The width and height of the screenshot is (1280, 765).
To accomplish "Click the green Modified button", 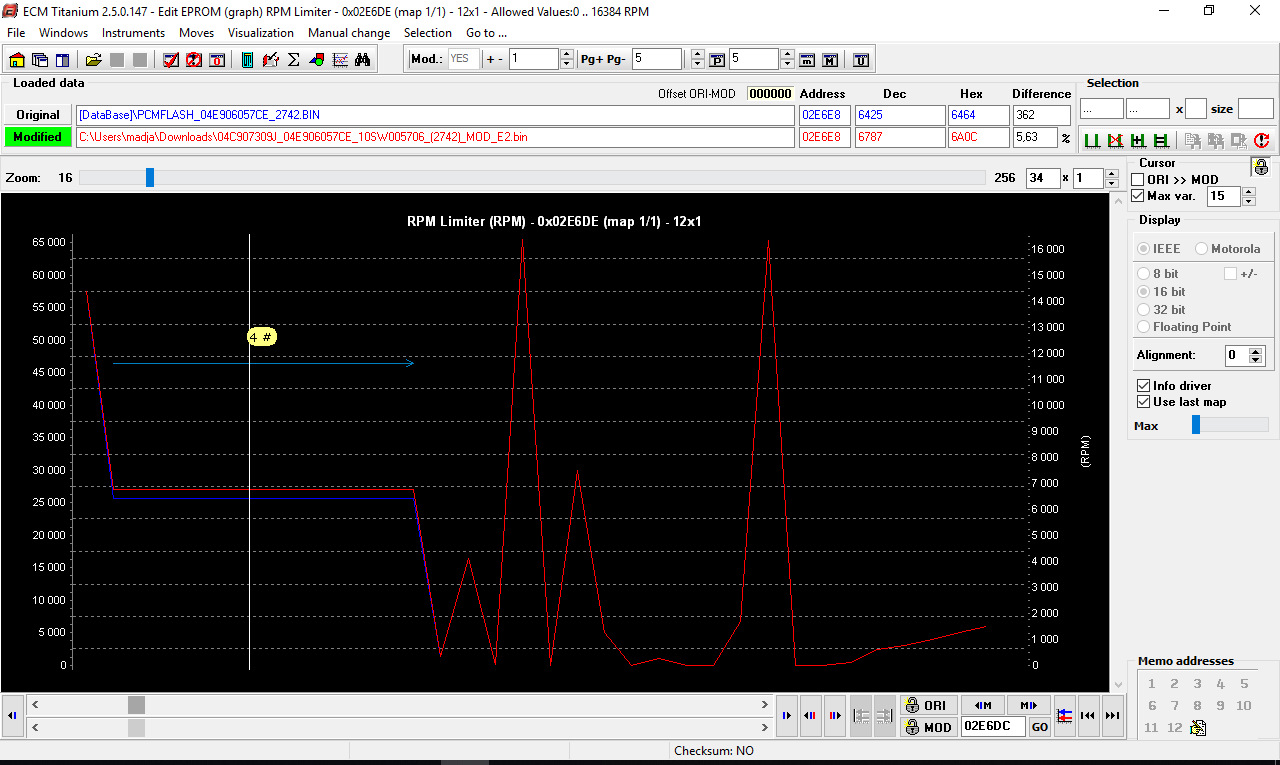I will click(37, 137).
